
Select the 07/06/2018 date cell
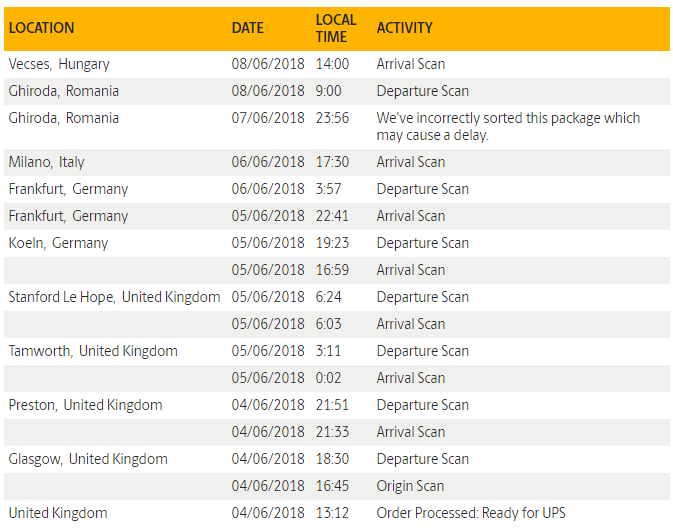(268, 118)
